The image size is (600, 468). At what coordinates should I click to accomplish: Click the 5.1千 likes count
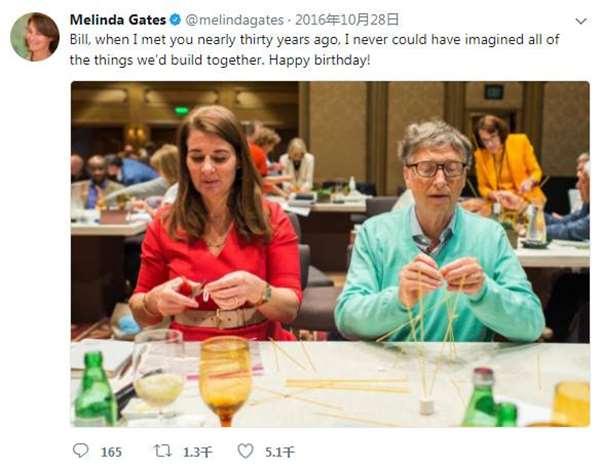click(280, 452)
